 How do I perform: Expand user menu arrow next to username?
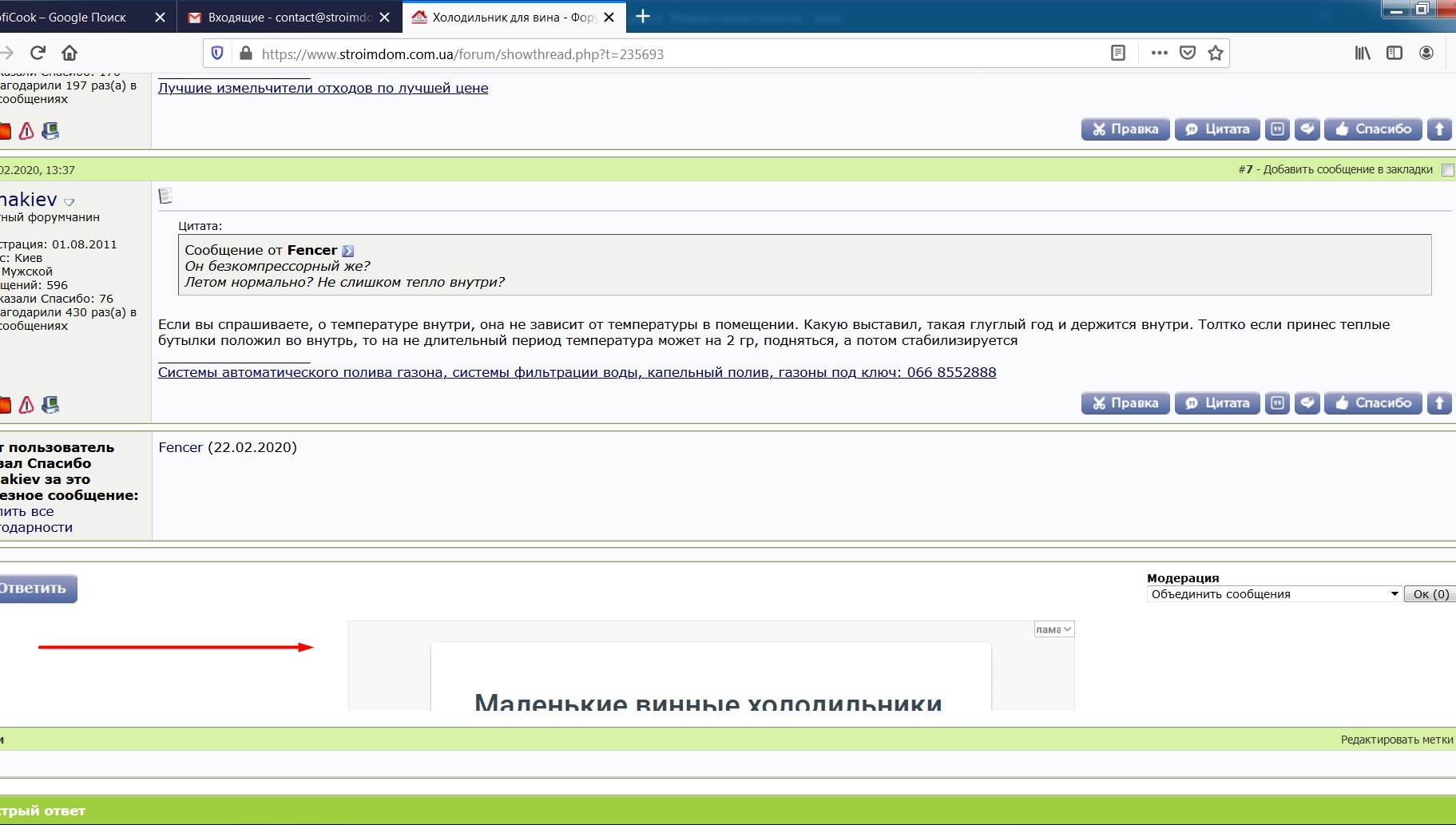[x=69, y=202]
